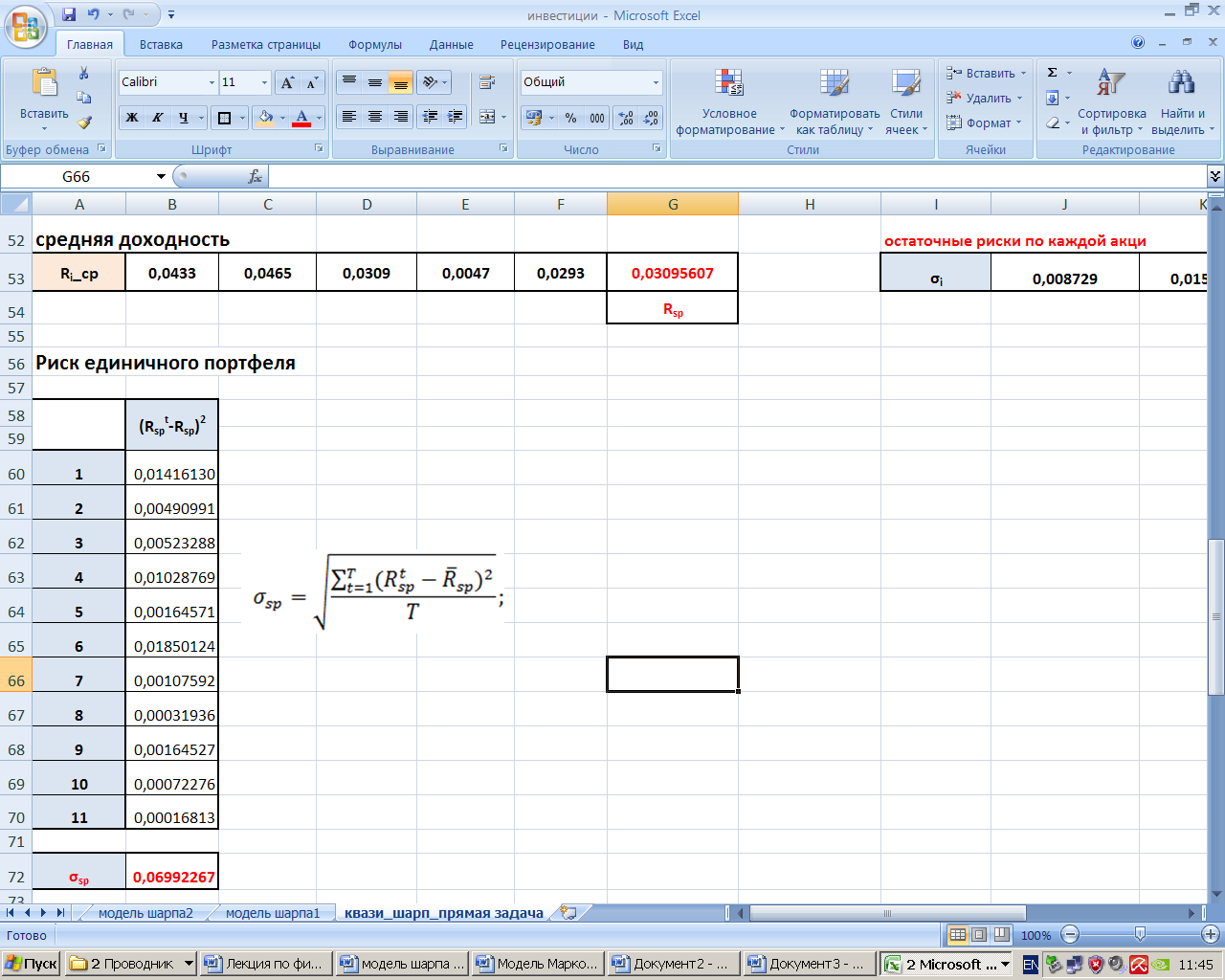Align text left
Viewport: 1225px width, 980px height.
349,117
